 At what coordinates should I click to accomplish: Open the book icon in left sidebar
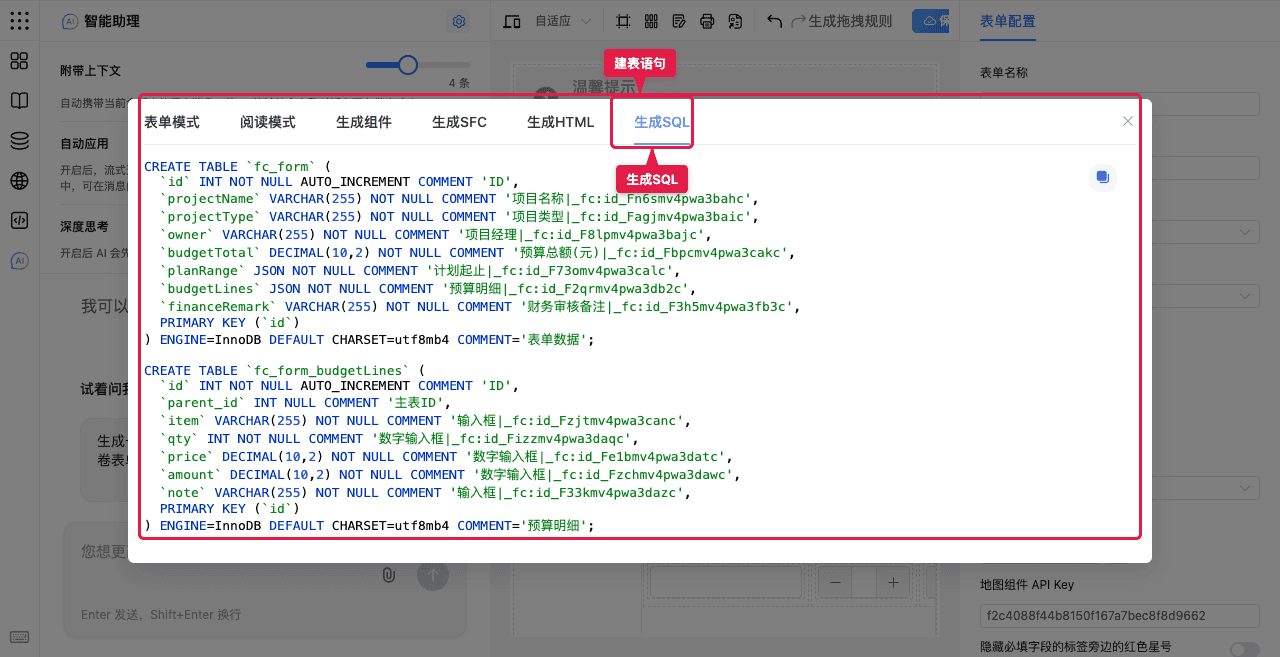click(19, 101)
